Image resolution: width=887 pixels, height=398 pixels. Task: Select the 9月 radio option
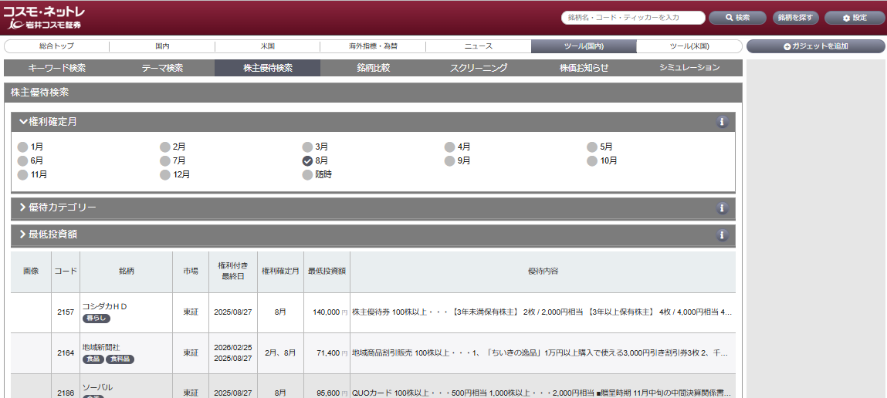pos(450,161)
